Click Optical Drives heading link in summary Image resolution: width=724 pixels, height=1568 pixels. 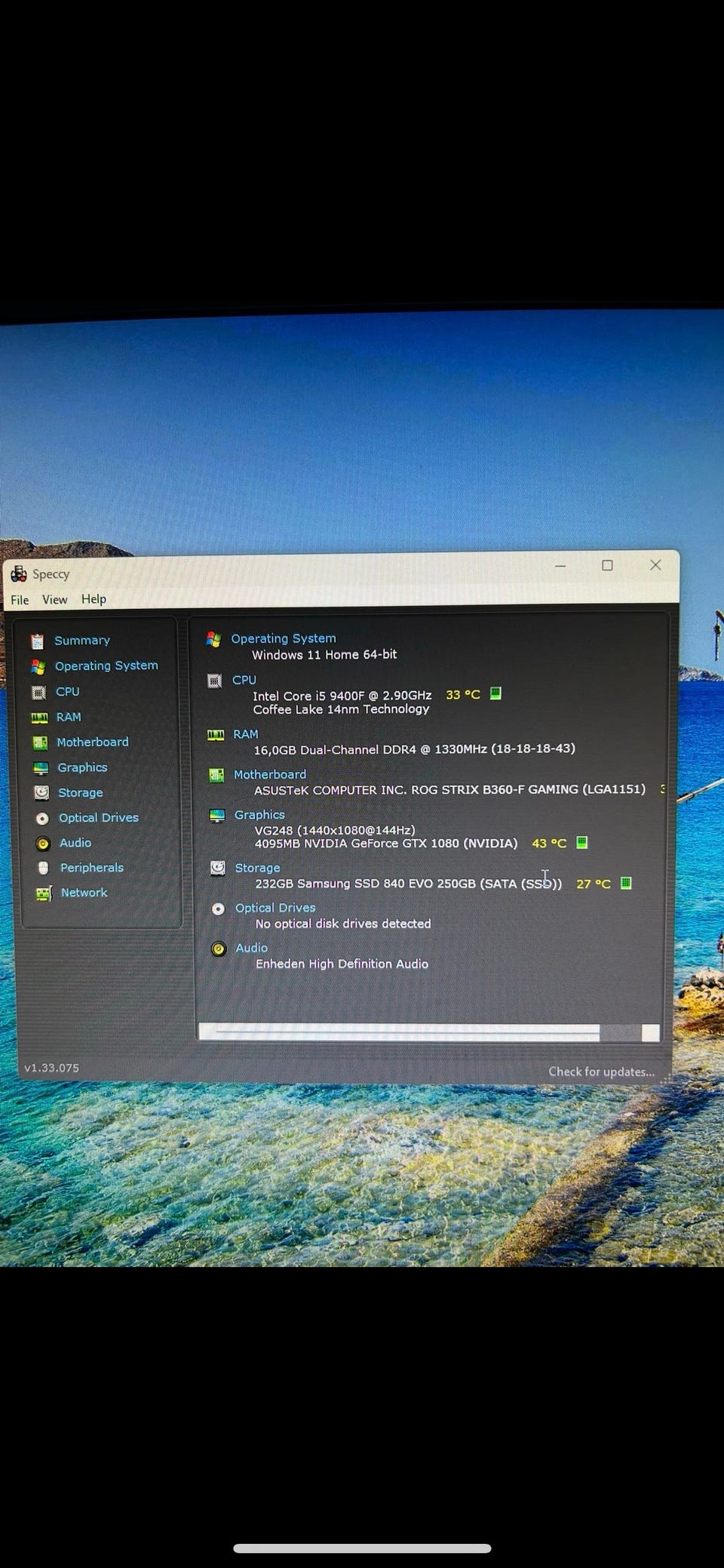click(x=275, y=908)
